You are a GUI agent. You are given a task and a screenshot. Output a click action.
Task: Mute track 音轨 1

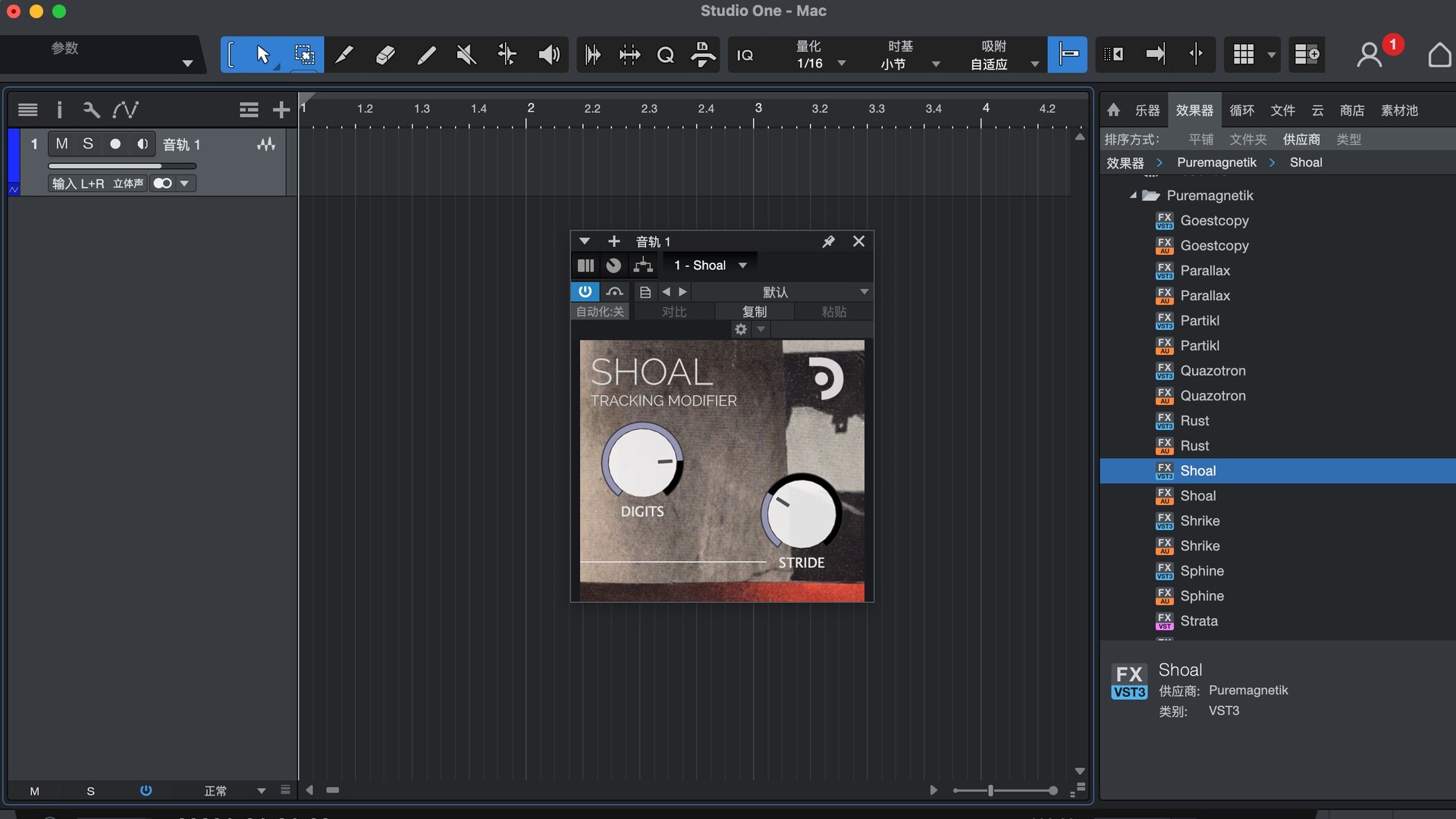62,144
